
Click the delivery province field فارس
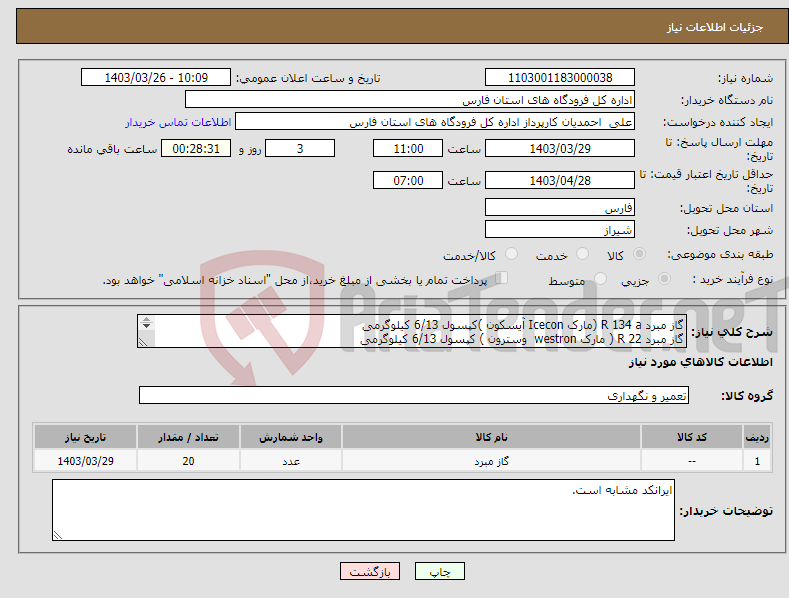point(560,207)
